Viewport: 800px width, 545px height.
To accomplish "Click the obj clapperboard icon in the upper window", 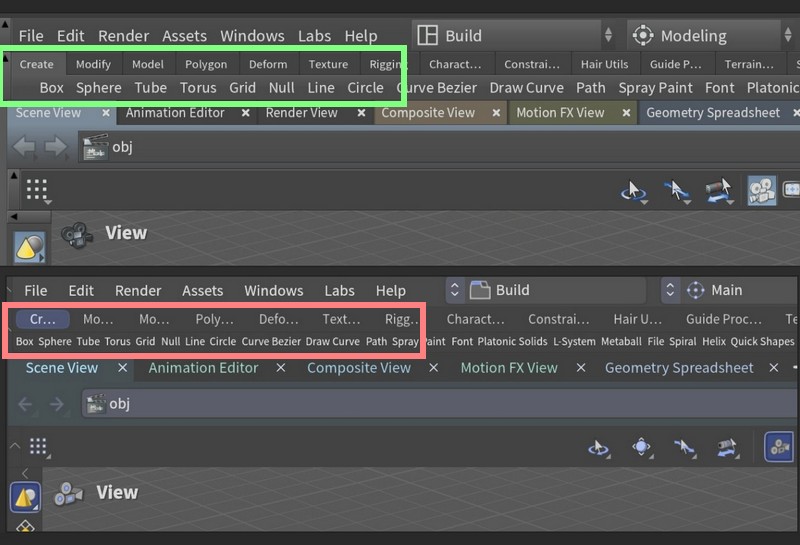I will click(x=95, y=147).
